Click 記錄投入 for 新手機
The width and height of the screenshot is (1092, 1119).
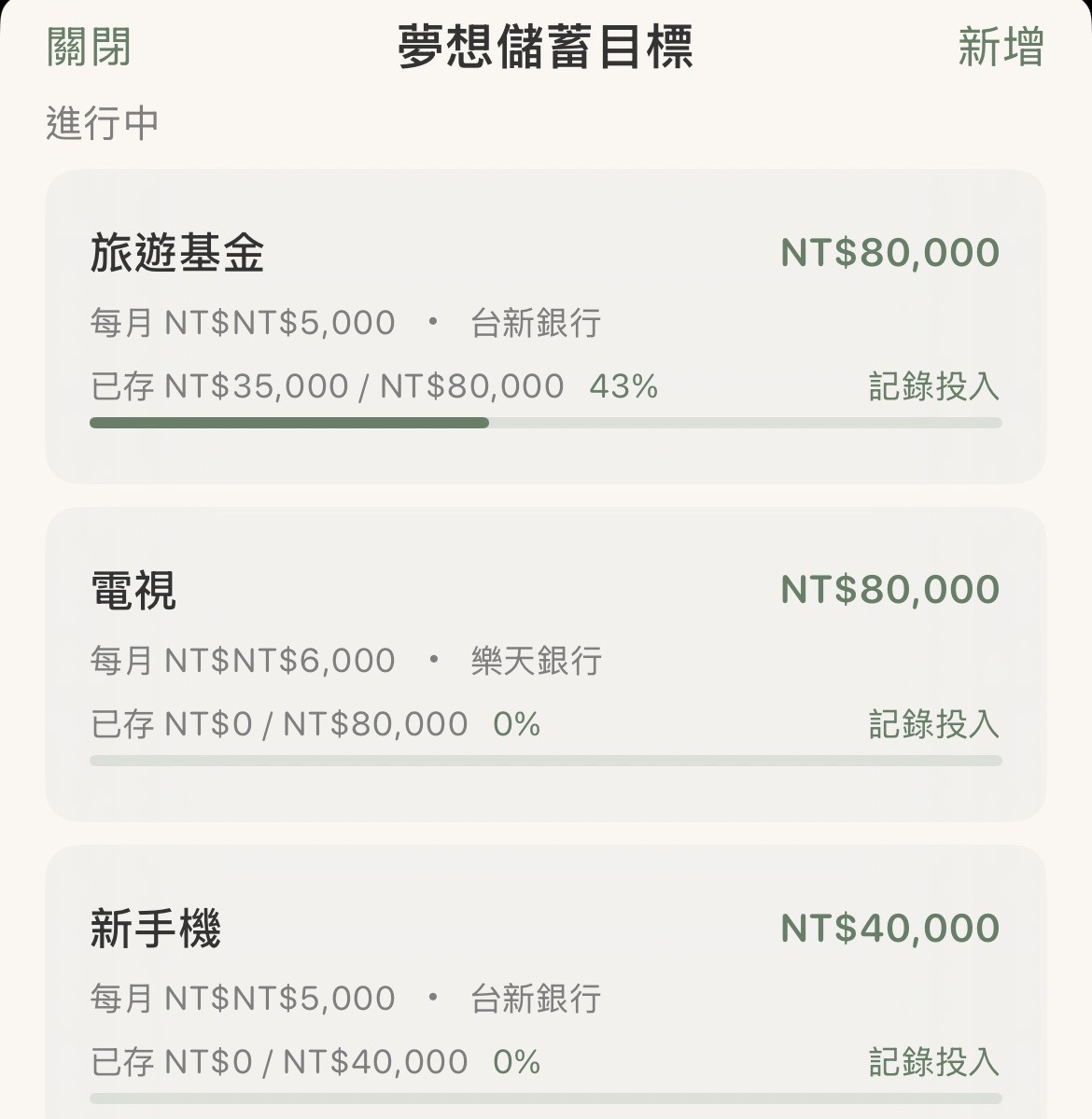933,1062
